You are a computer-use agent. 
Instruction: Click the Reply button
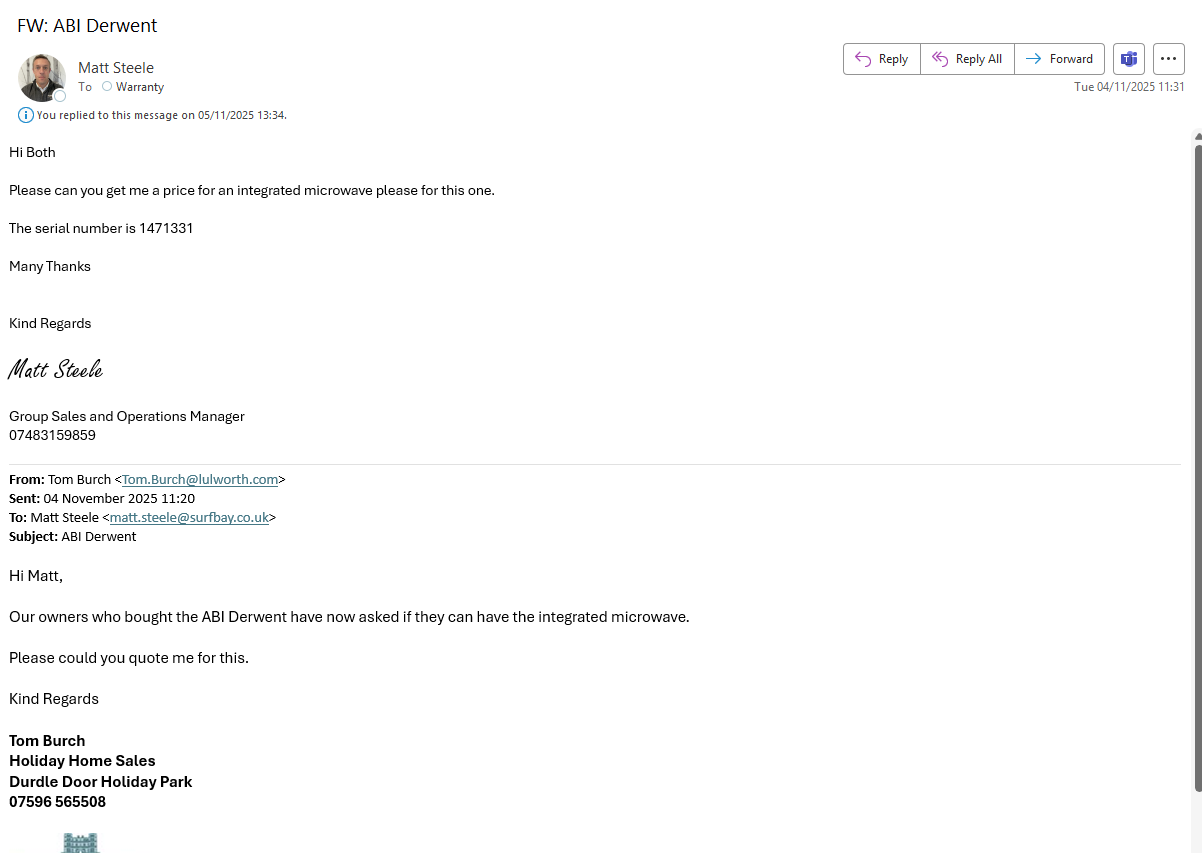pos(881,59)
